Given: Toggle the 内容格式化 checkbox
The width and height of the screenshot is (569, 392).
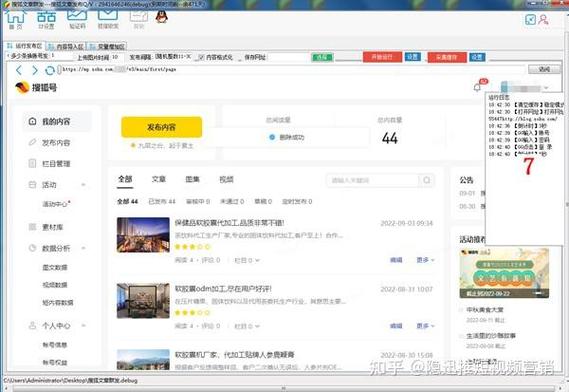Looking at the screenshot, I should click(201, 57).
